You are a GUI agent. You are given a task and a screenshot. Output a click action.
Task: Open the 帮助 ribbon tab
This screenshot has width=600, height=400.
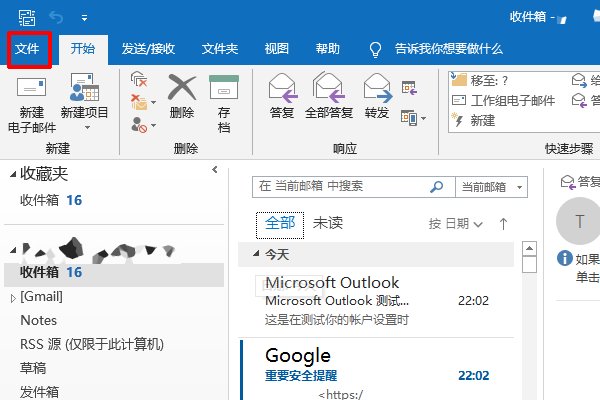coord(328,49)
